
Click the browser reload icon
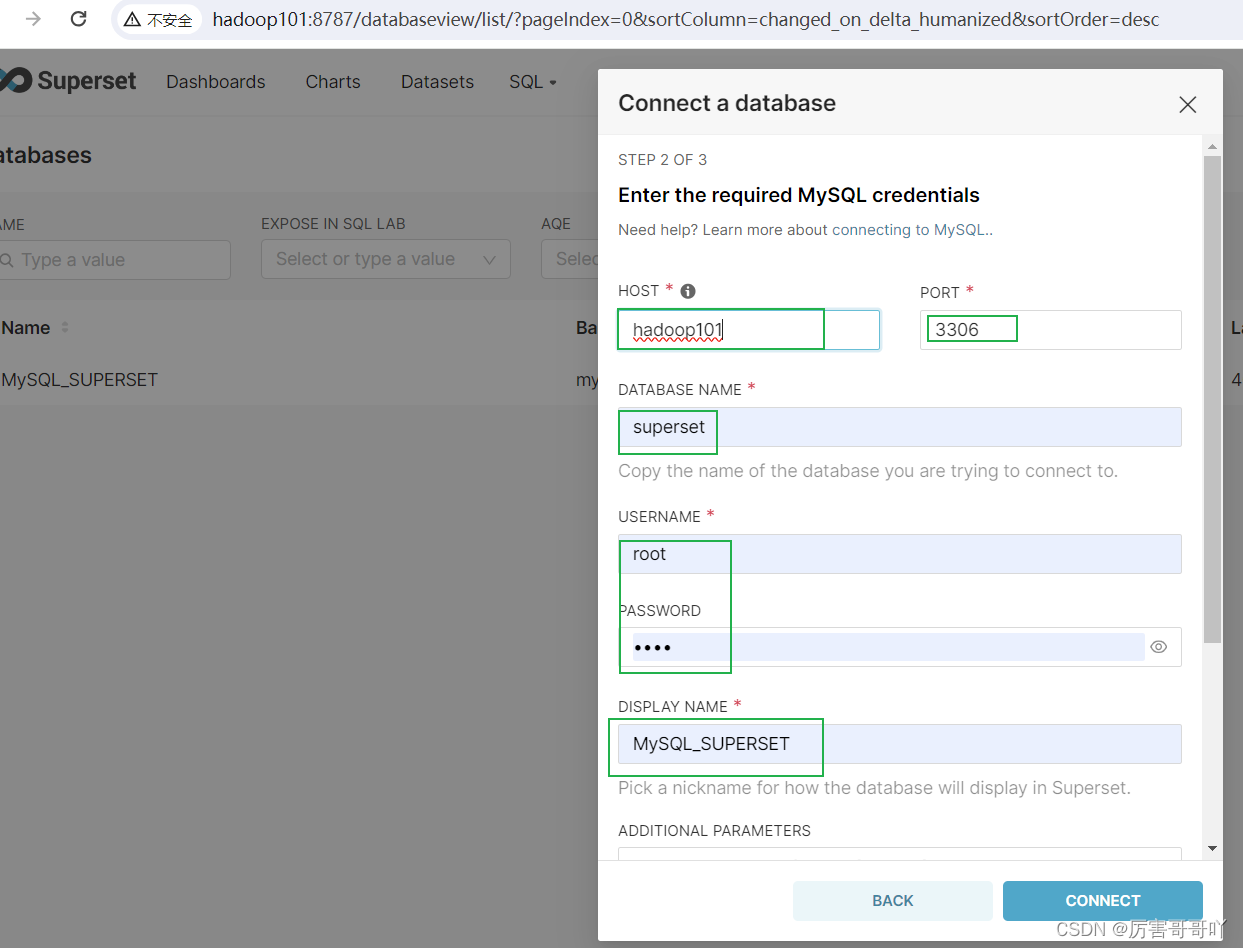click(79, 19)
